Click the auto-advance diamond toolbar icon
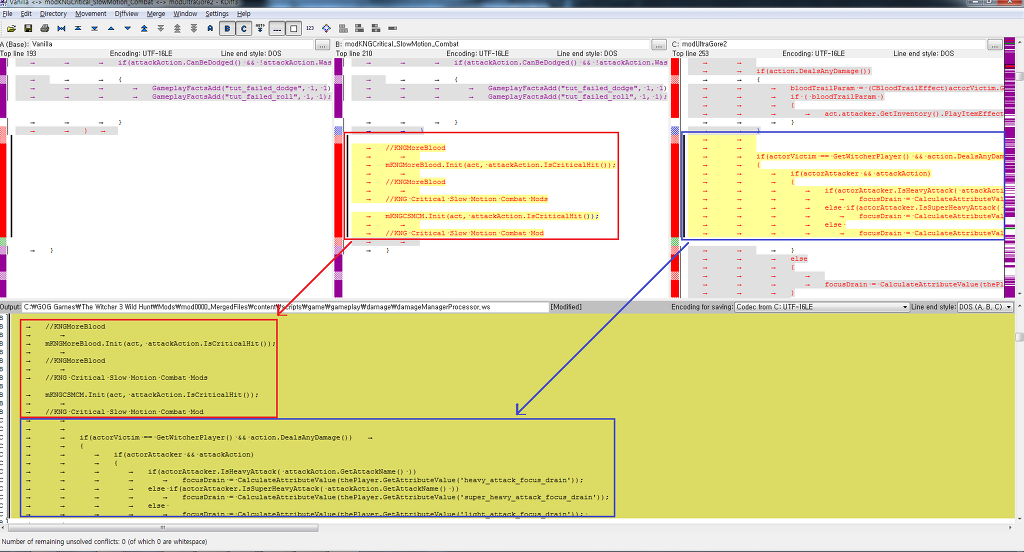The image size is (1024, 552). (328, 28)
